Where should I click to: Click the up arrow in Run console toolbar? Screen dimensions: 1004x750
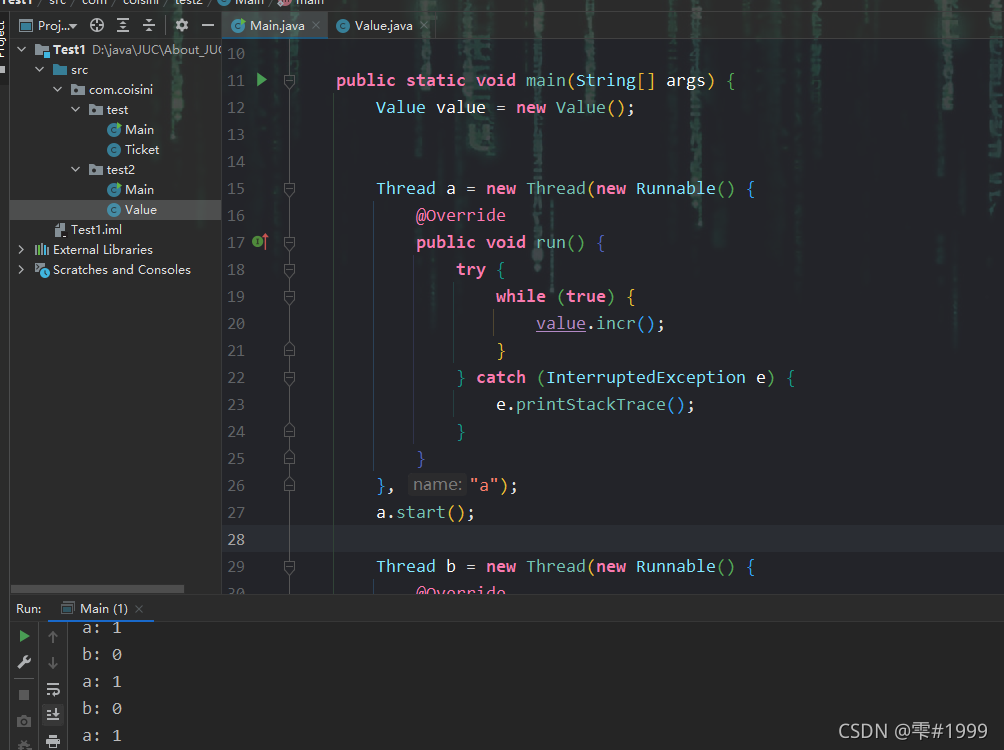(x=53, y=636)
